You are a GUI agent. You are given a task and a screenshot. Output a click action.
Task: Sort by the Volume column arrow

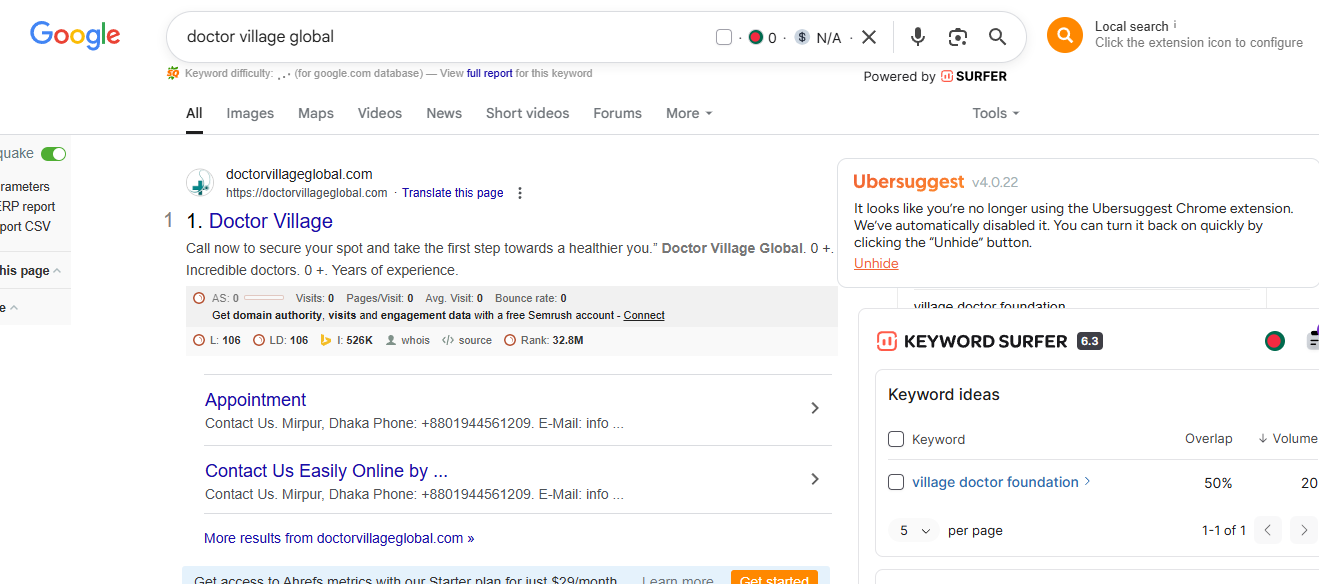tap(1263, 439)
